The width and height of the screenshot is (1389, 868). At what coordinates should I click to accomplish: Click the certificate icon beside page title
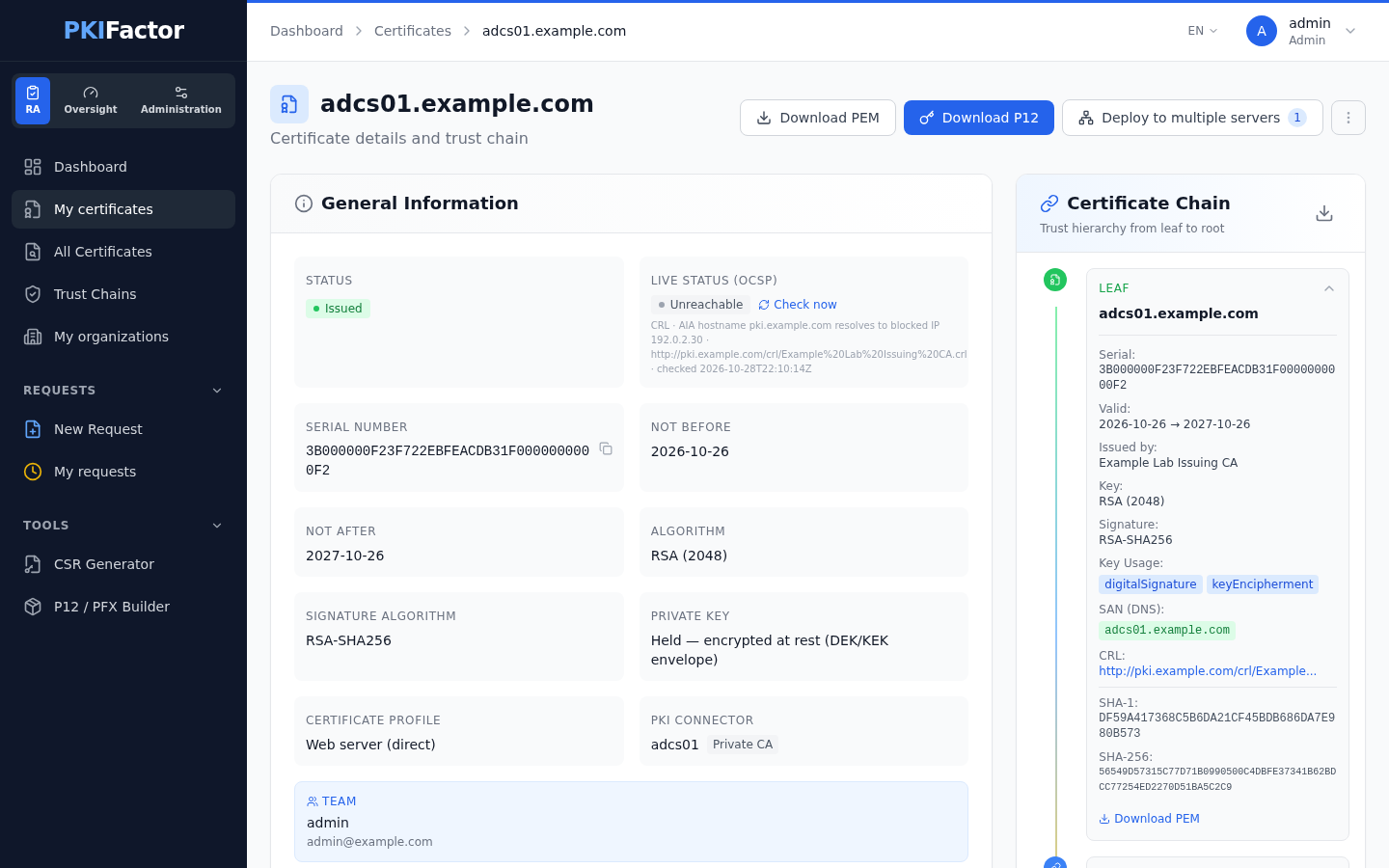pyautogui.click(x=289, y=104)
